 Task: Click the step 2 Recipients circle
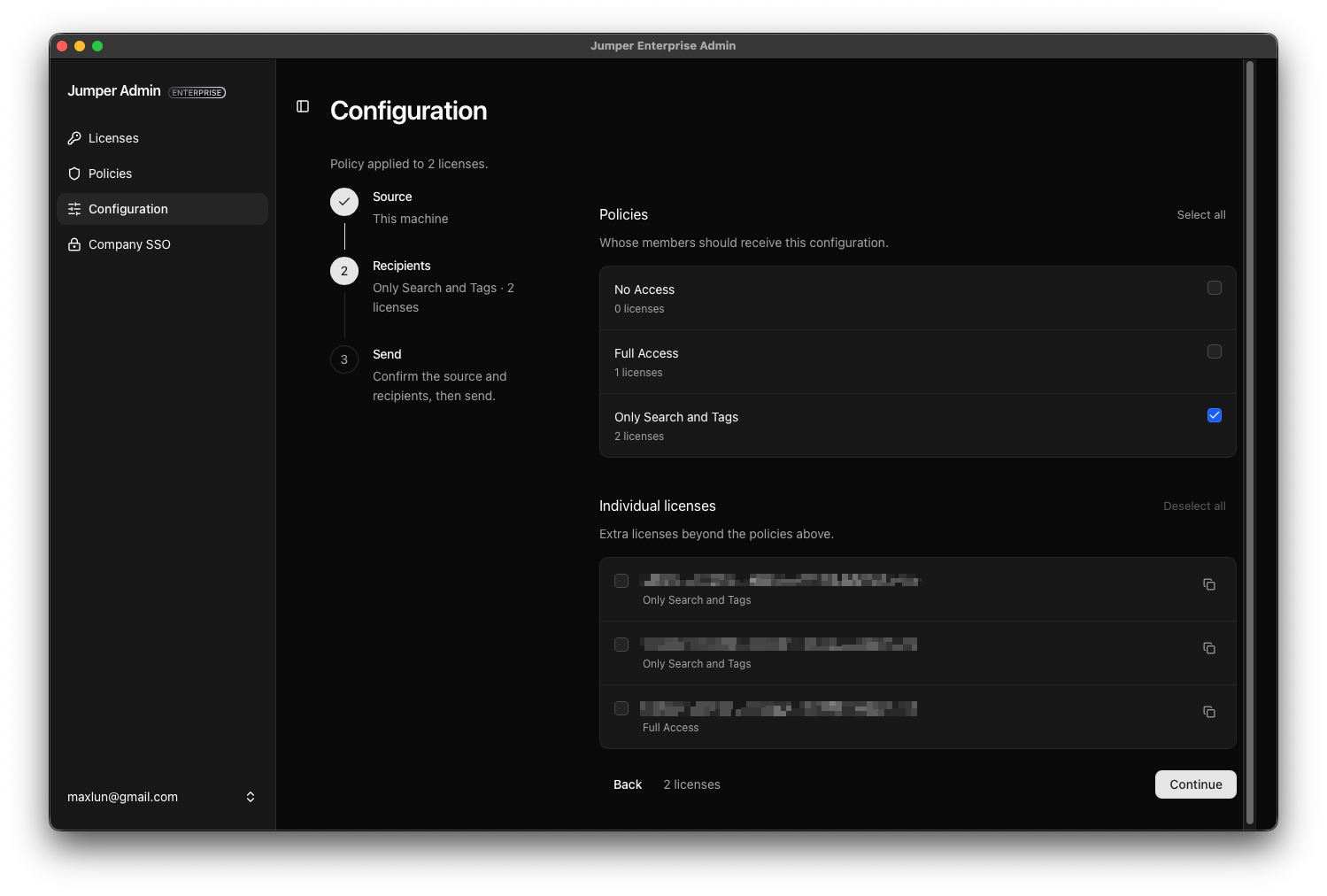[344, 271]
